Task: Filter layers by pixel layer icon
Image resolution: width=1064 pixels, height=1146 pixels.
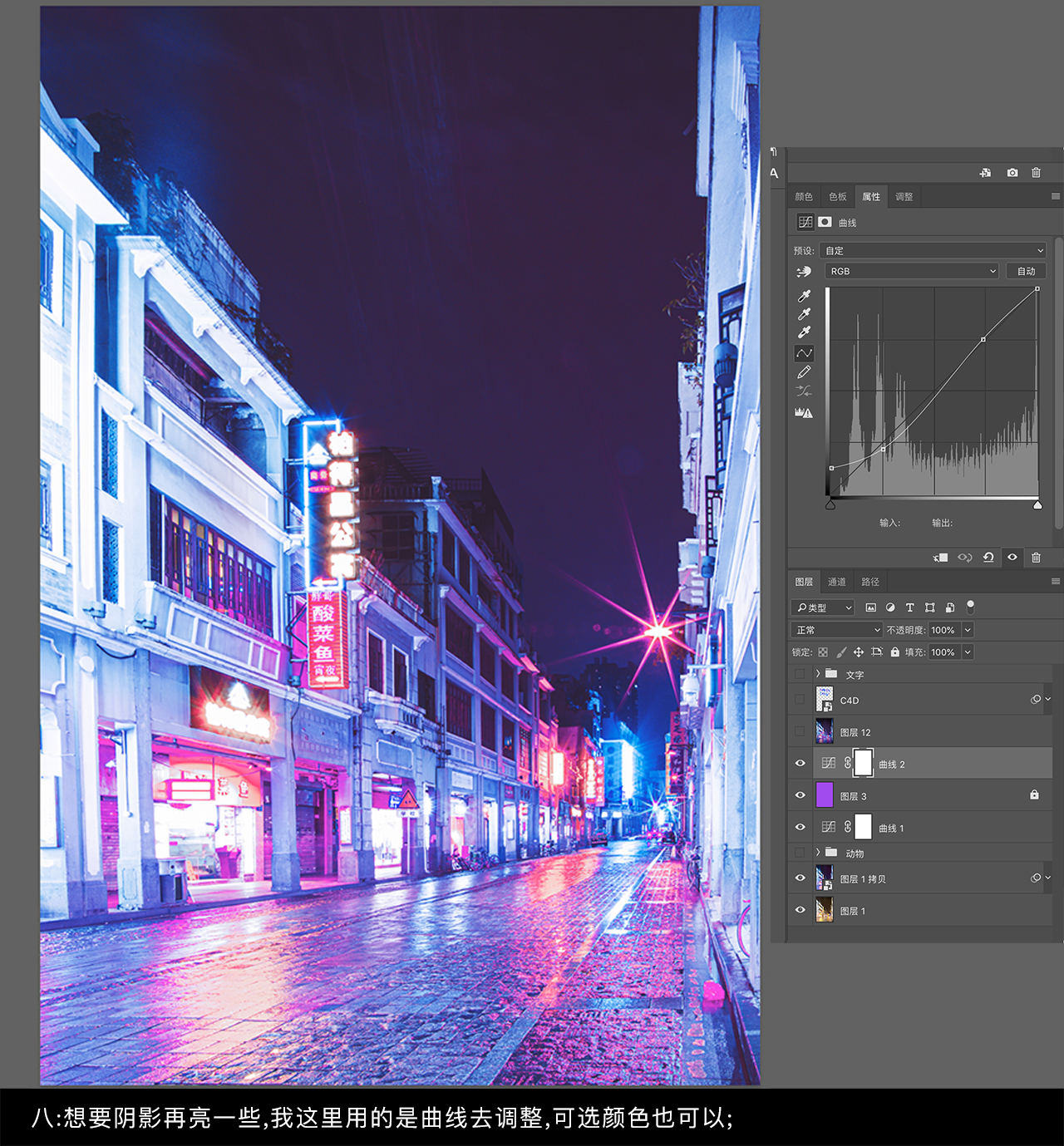Action: pyautogui.click(x=870, y=607)
